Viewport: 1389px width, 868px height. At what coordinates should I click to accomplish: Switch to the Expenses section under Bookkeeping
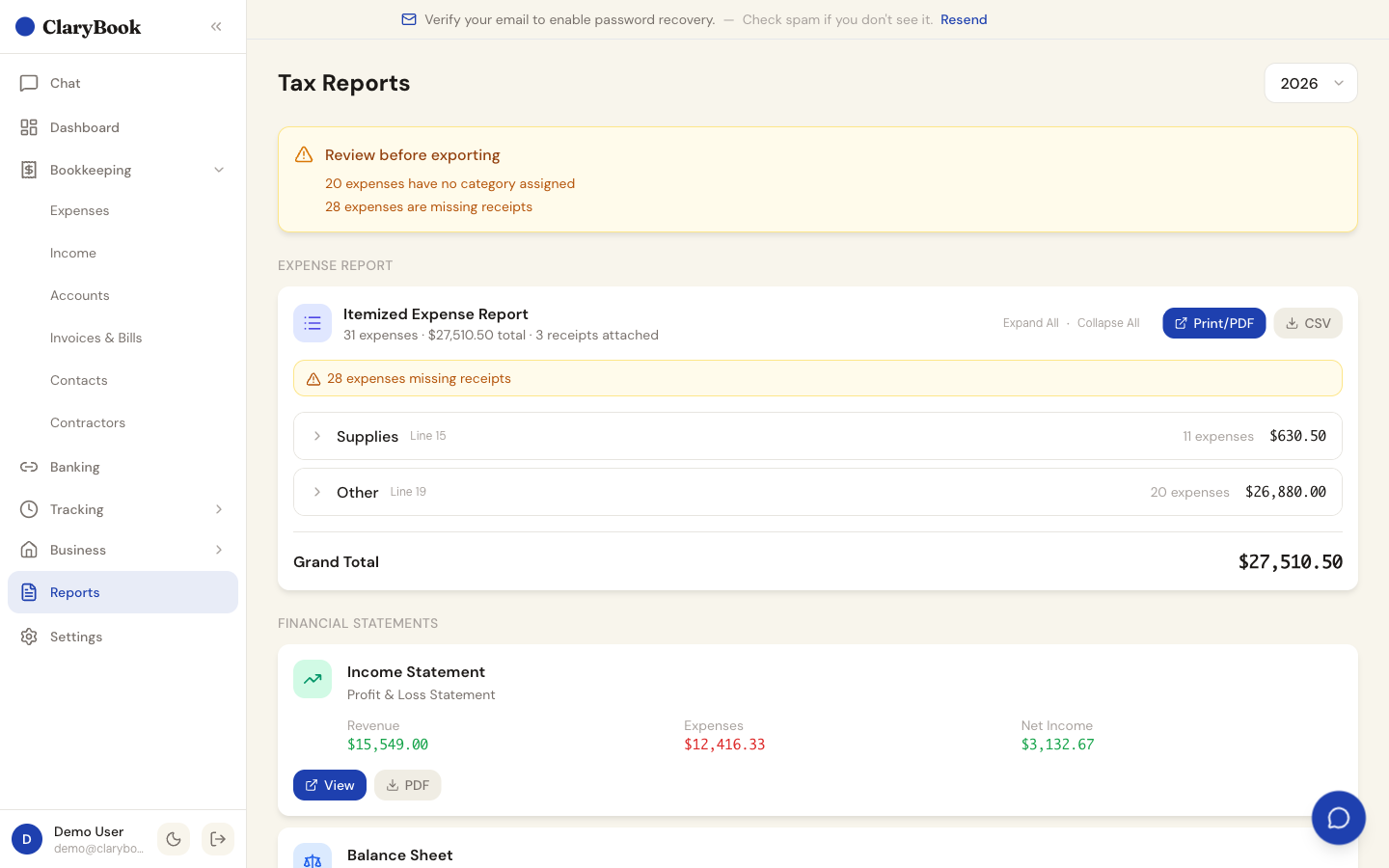[79, 210]
